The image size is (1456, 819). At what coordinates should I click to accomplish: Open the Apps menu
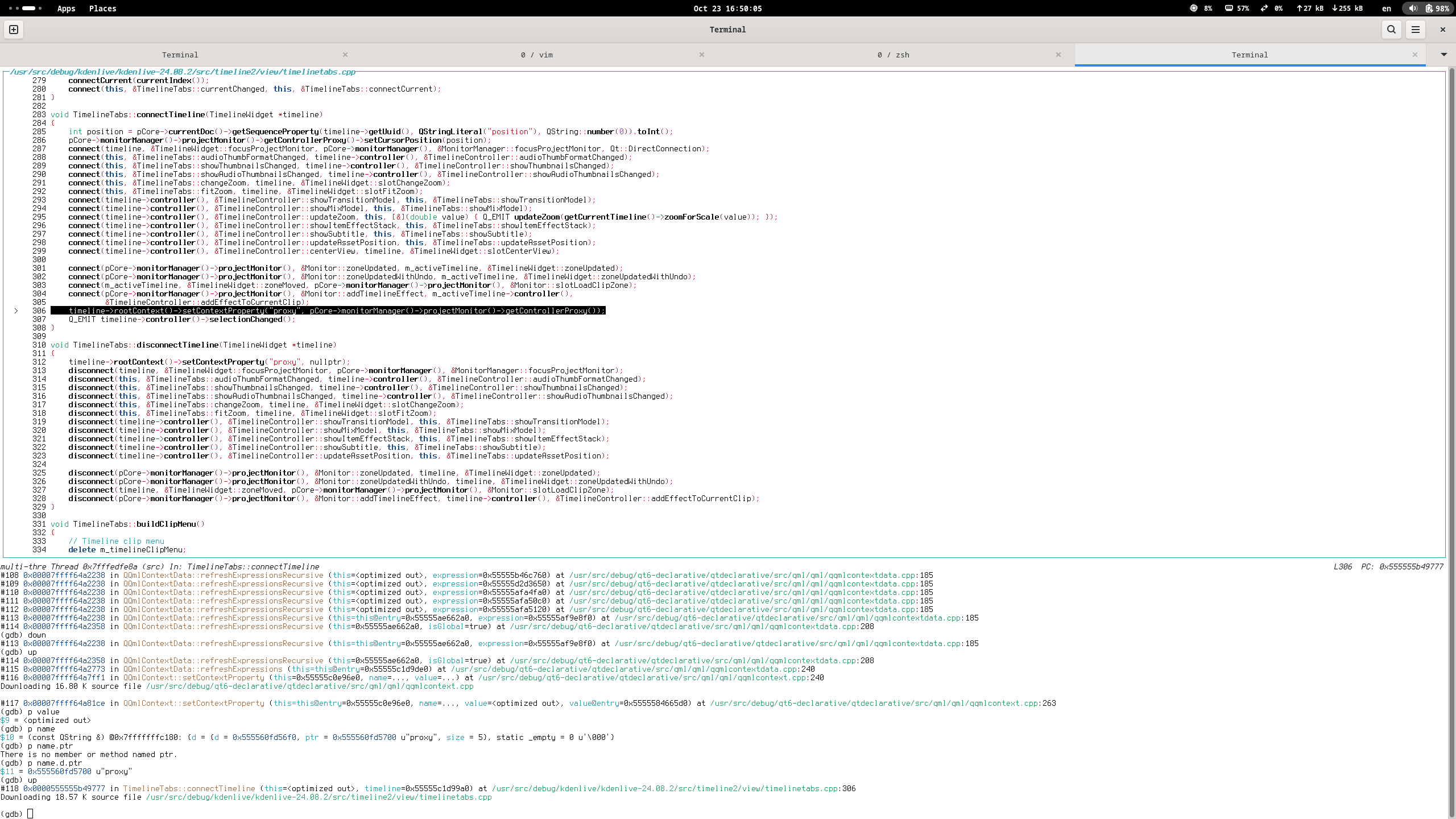(x=66, y=9)
